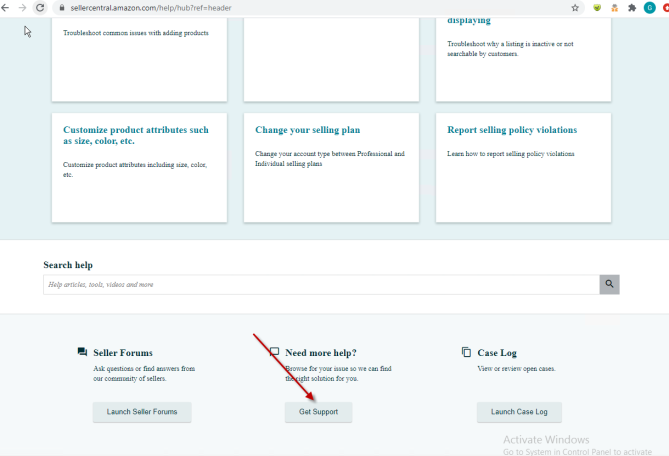
Task: Click the browser back arrow
Action: point(5,8)
